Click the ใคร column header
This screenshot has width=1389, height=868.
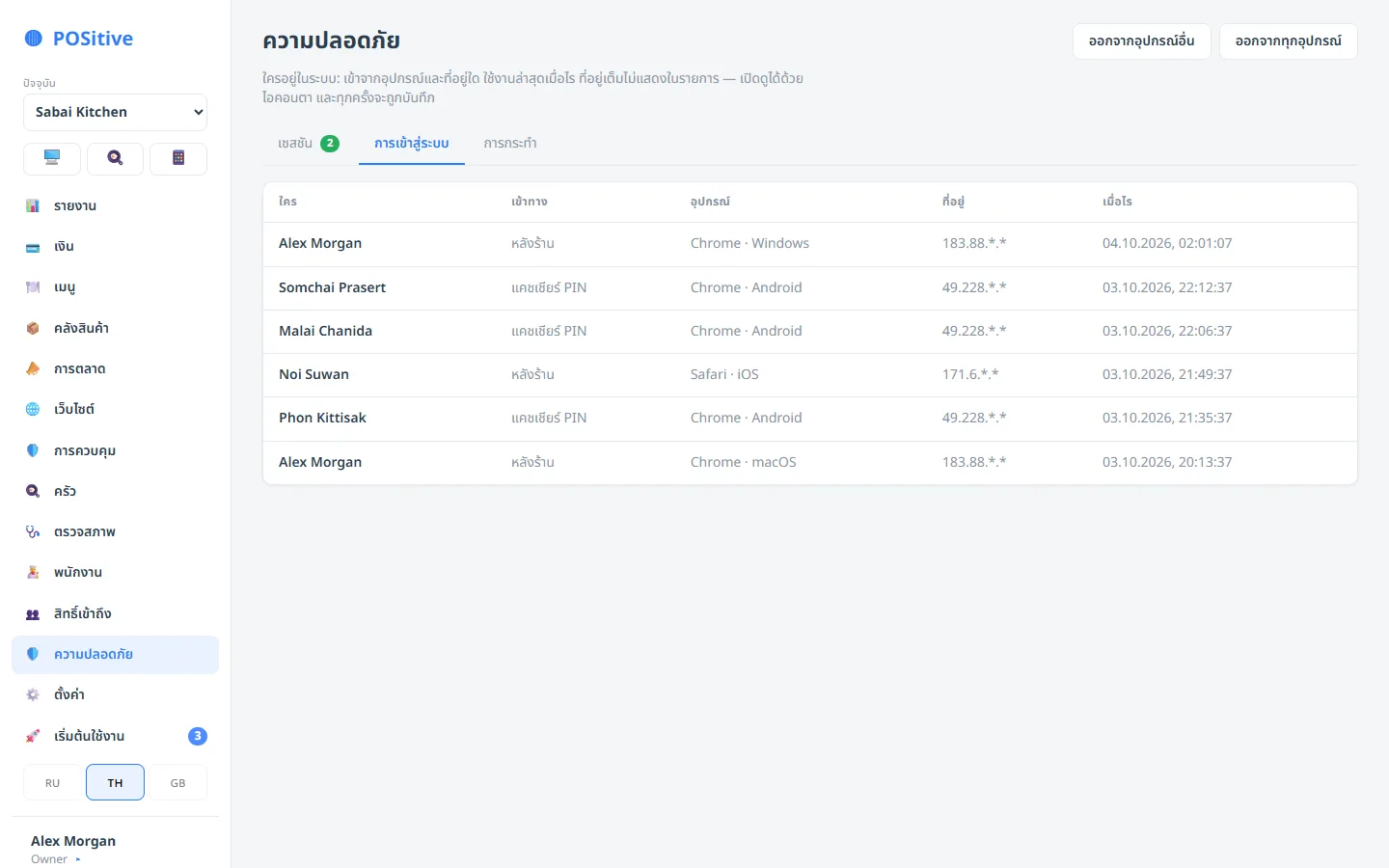pos(287,202)
